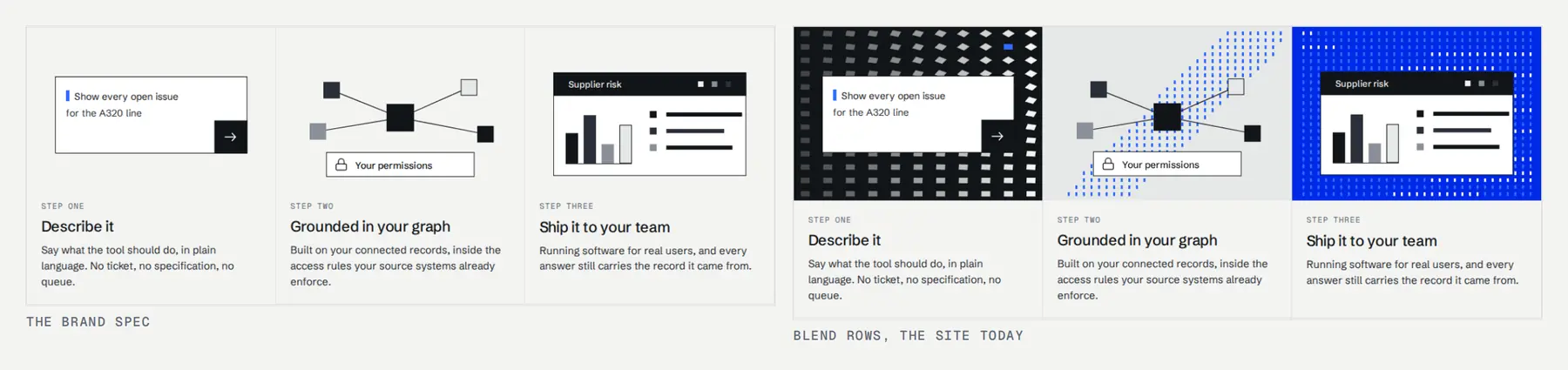1568x370 pixels.
Task: Click the lock icon in the right Your permissions box
Action: [x=1108, y=164]
